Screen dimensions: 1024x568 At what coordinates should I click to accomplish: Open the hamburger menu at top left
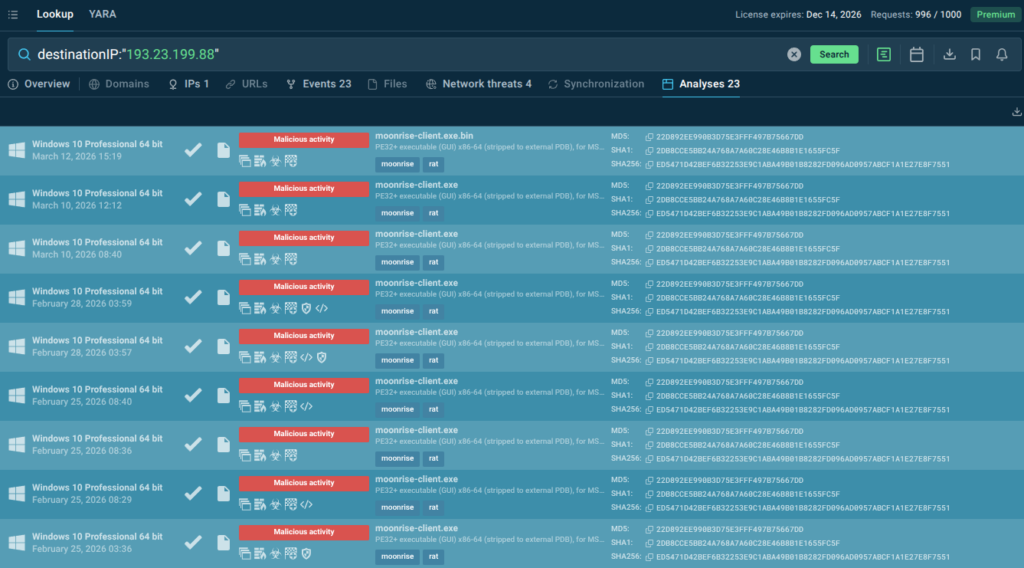pyautogui.click(x=13, y=15)
